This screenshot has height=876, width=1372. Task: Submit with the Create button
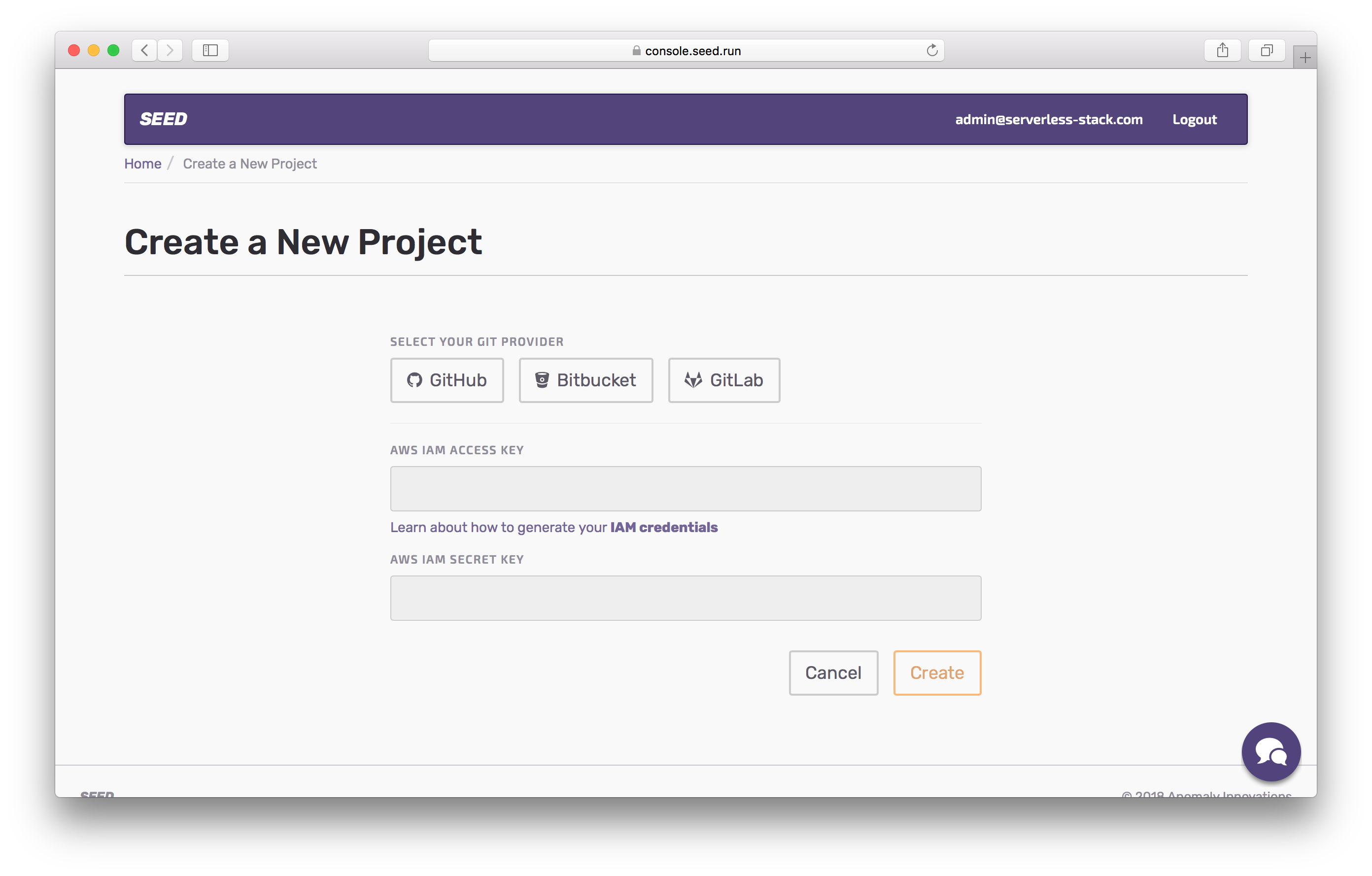pos(937,673)
